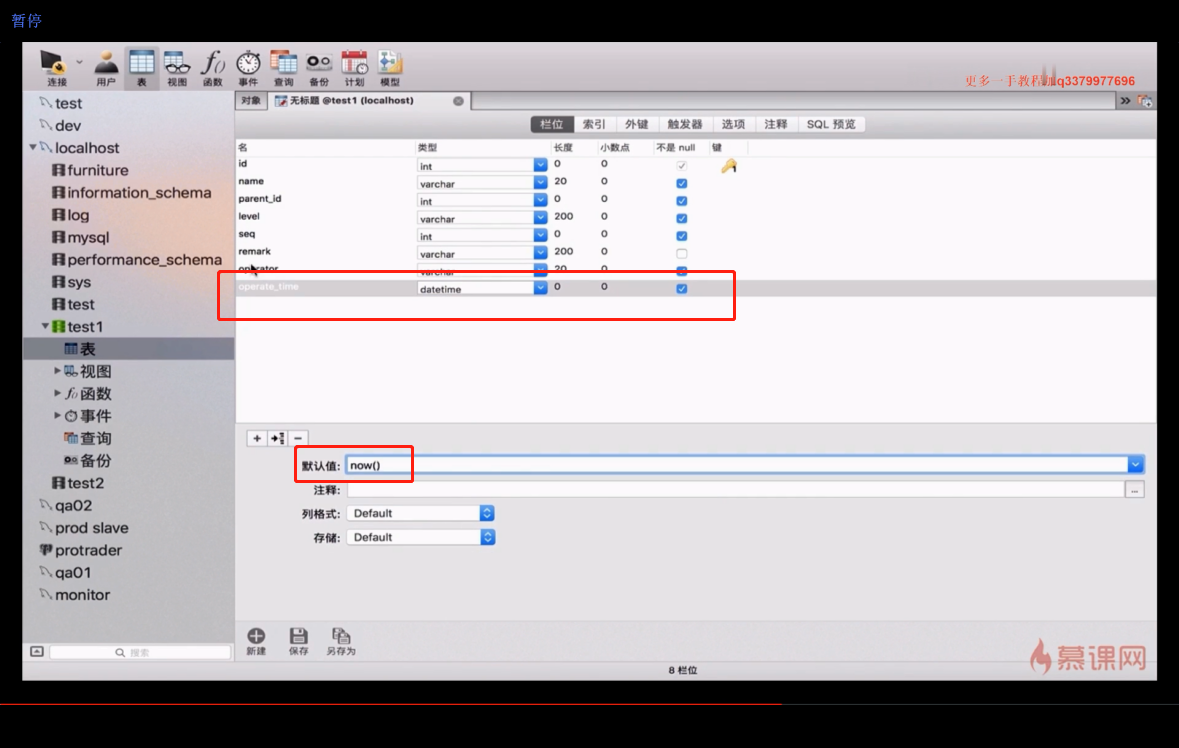Switch to the 选项 (options) tab
This screenshot has width=1179, height=748.
[733, 124]
